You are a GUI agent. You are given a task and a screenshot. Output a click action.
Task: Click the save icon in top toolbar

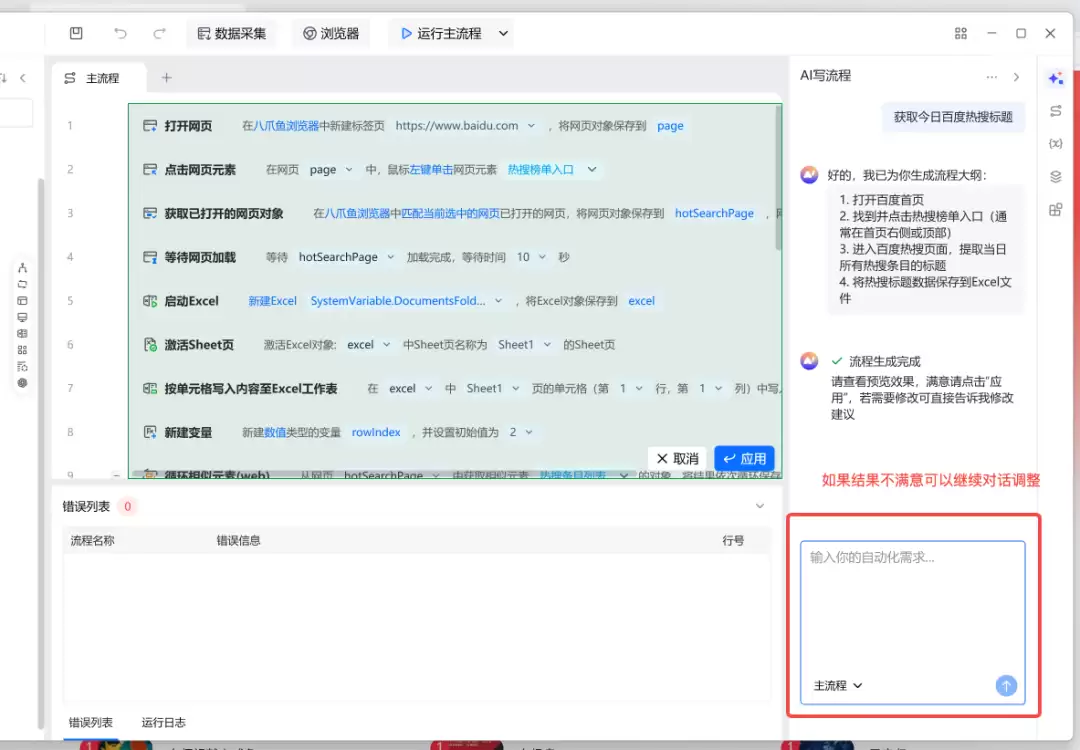pyautogui.click(x=76, y=33)
